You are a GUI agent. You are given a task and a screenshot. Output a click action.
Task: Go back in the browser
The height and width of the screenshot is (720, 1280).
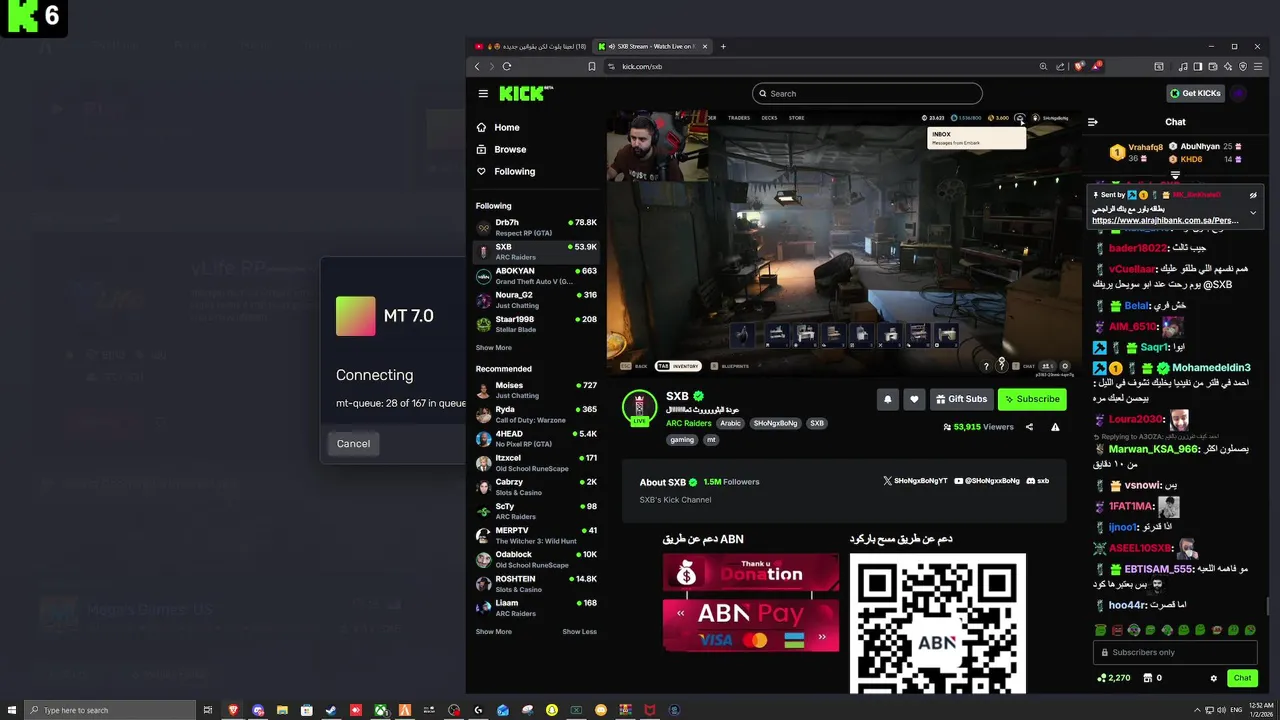tap(477, 66)
